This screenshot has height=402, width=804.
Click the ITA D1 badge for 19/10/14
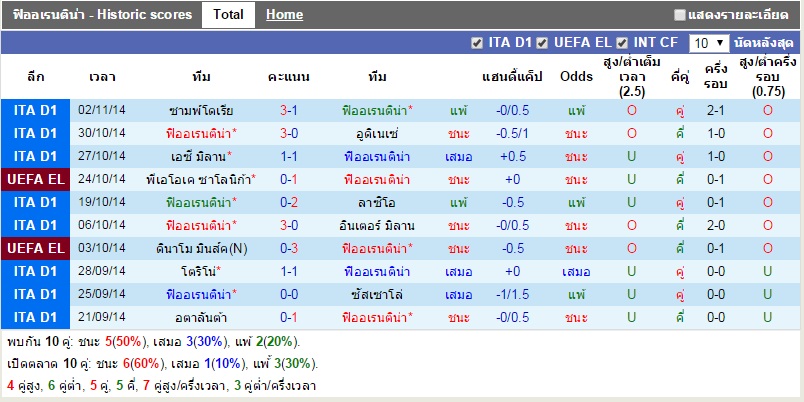[x=36, y=202]
